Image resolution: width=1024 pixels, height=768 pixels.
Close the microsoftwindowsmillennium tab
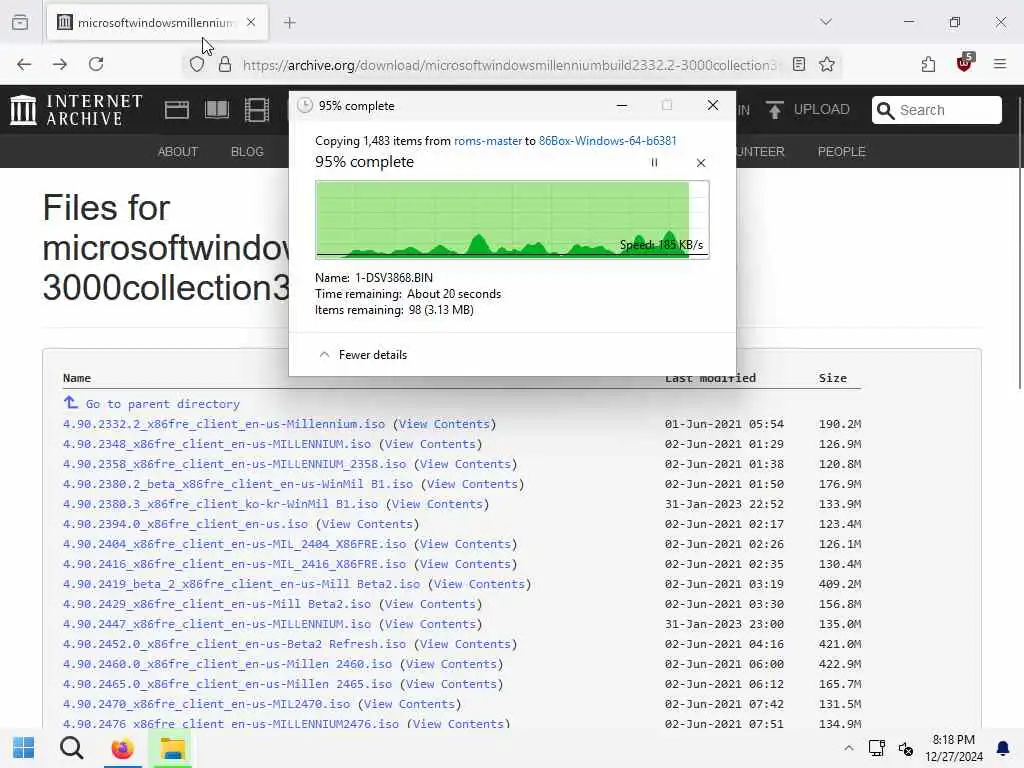tap(251, 22)
